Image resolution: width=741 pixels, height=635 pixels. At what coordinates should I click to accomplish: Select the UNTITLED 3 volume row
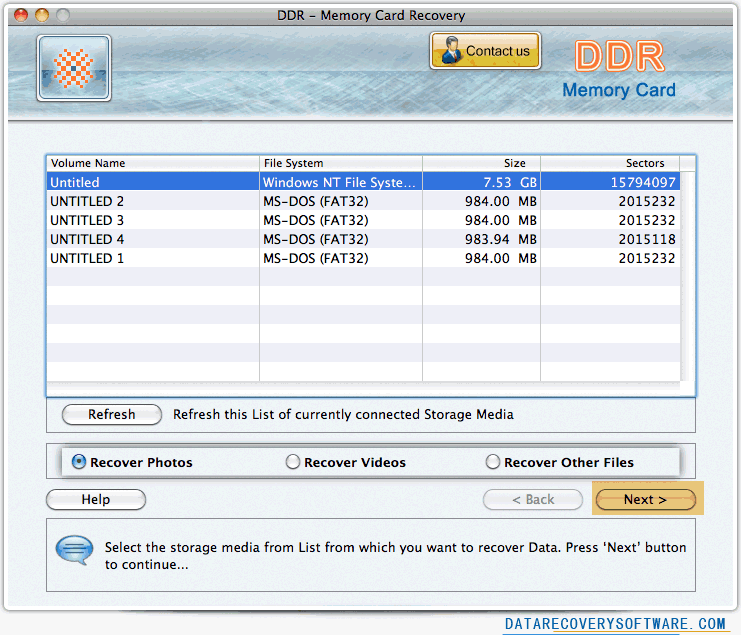coord(363,220)
